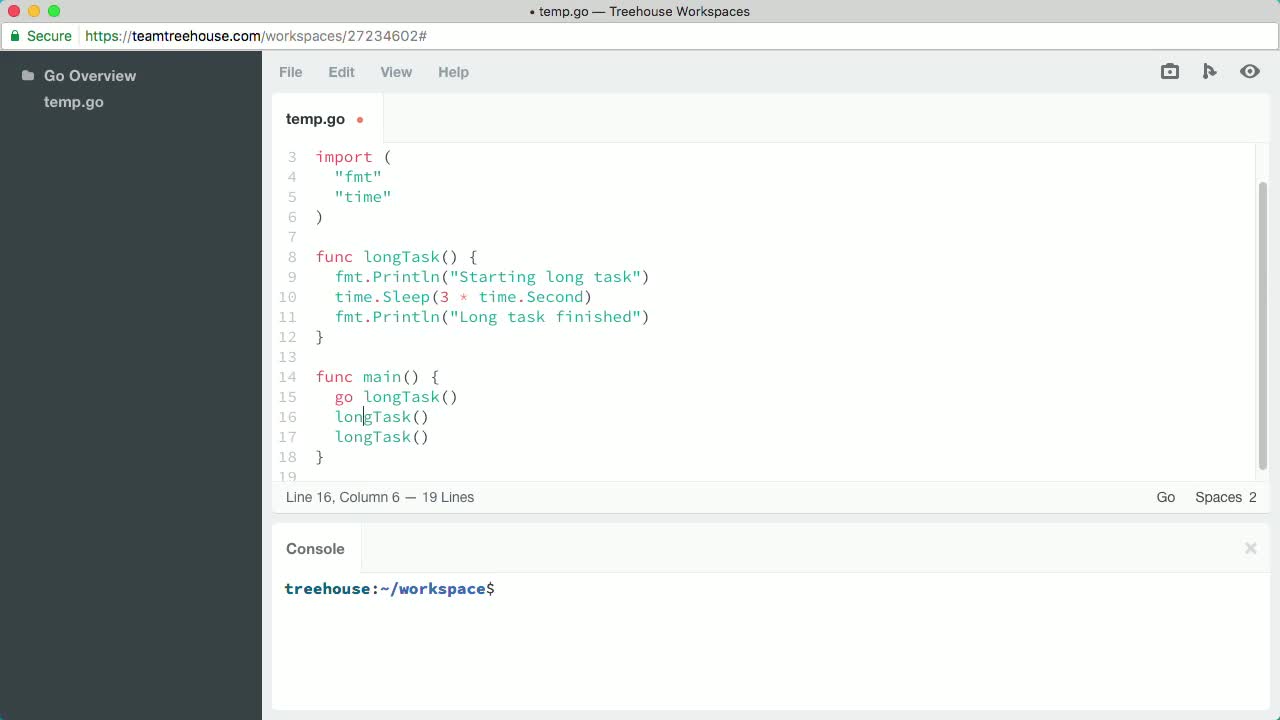The image size is (1280, 720).
Task: Switch to the temp.go editor tab
Action: point(315,118)
